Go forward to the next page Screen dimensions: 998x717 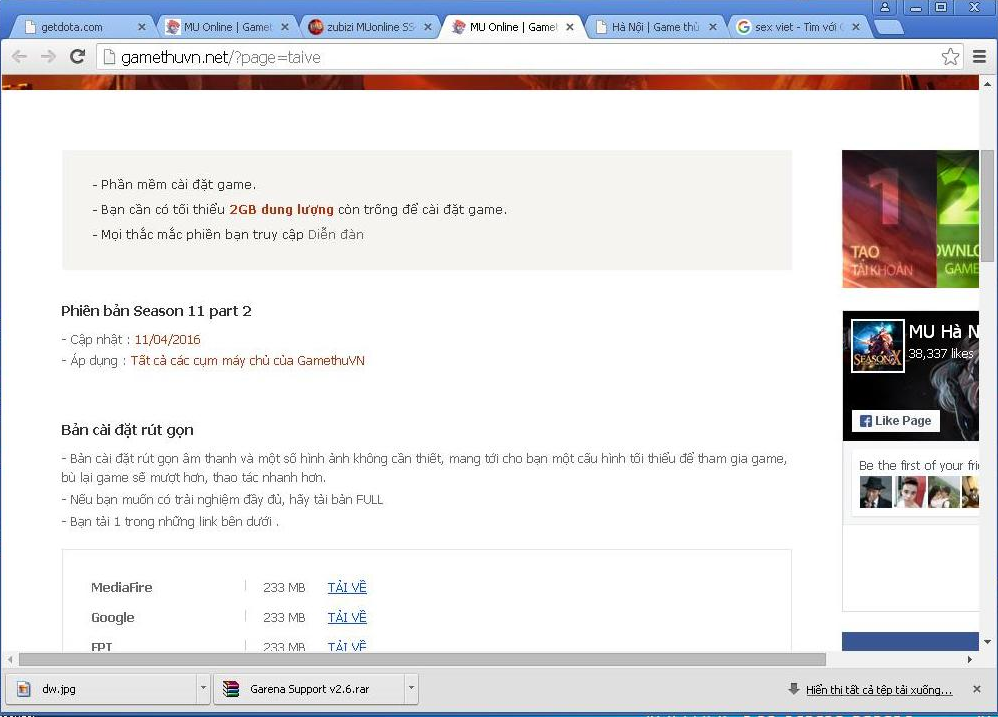pos(48,57)
